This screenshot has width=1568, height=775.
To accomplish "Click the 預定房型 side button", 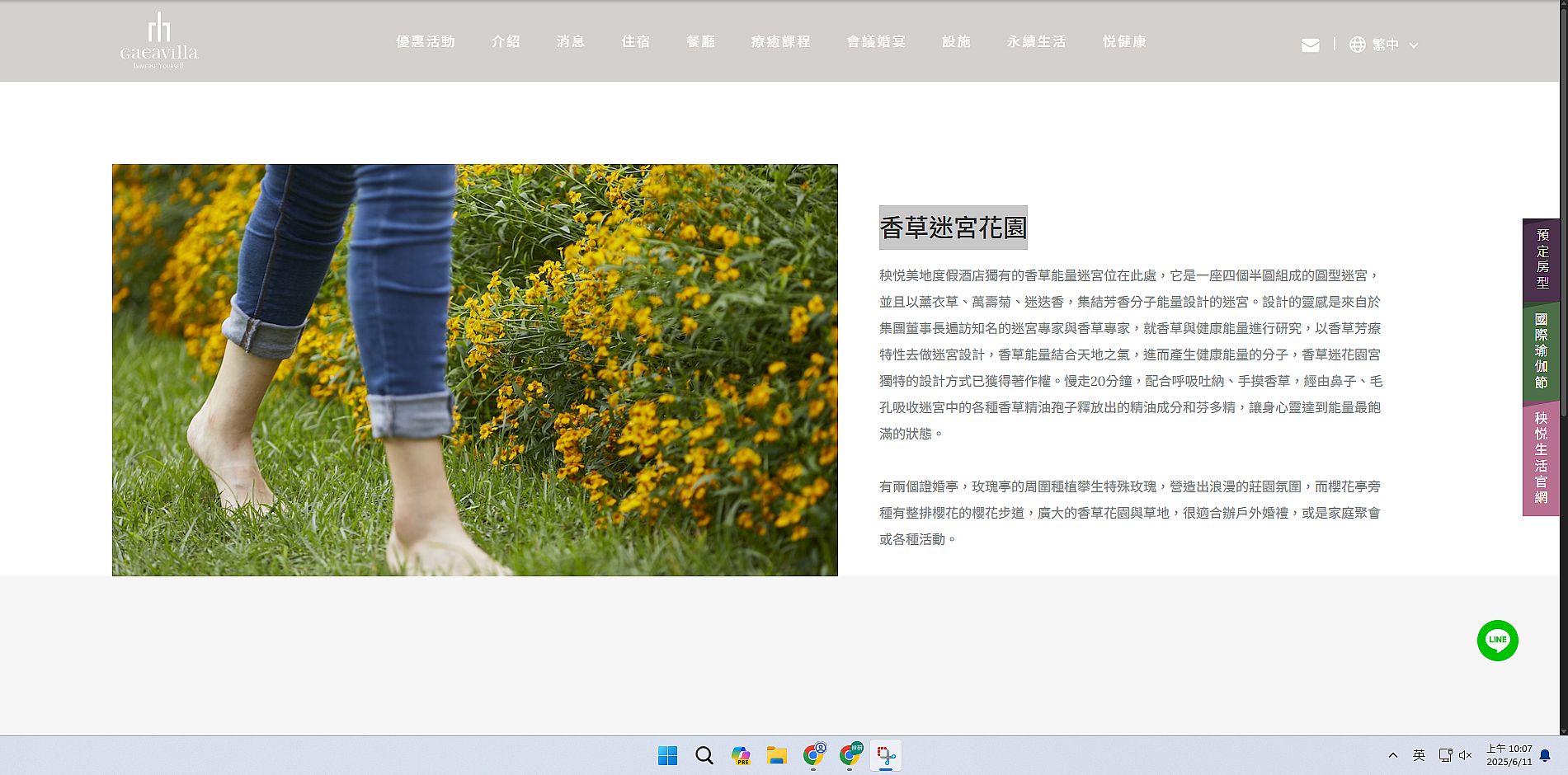I will click(x=1541, y=260).
